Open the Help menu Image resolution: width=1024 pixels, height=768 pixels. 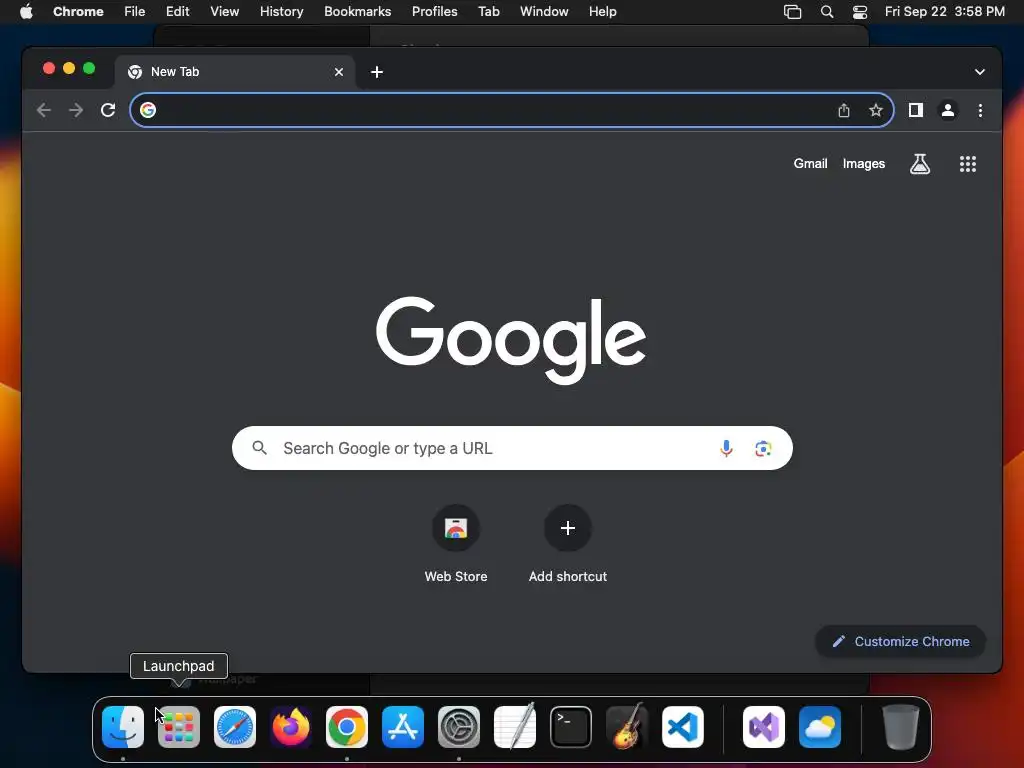click(x=602, y=11)
